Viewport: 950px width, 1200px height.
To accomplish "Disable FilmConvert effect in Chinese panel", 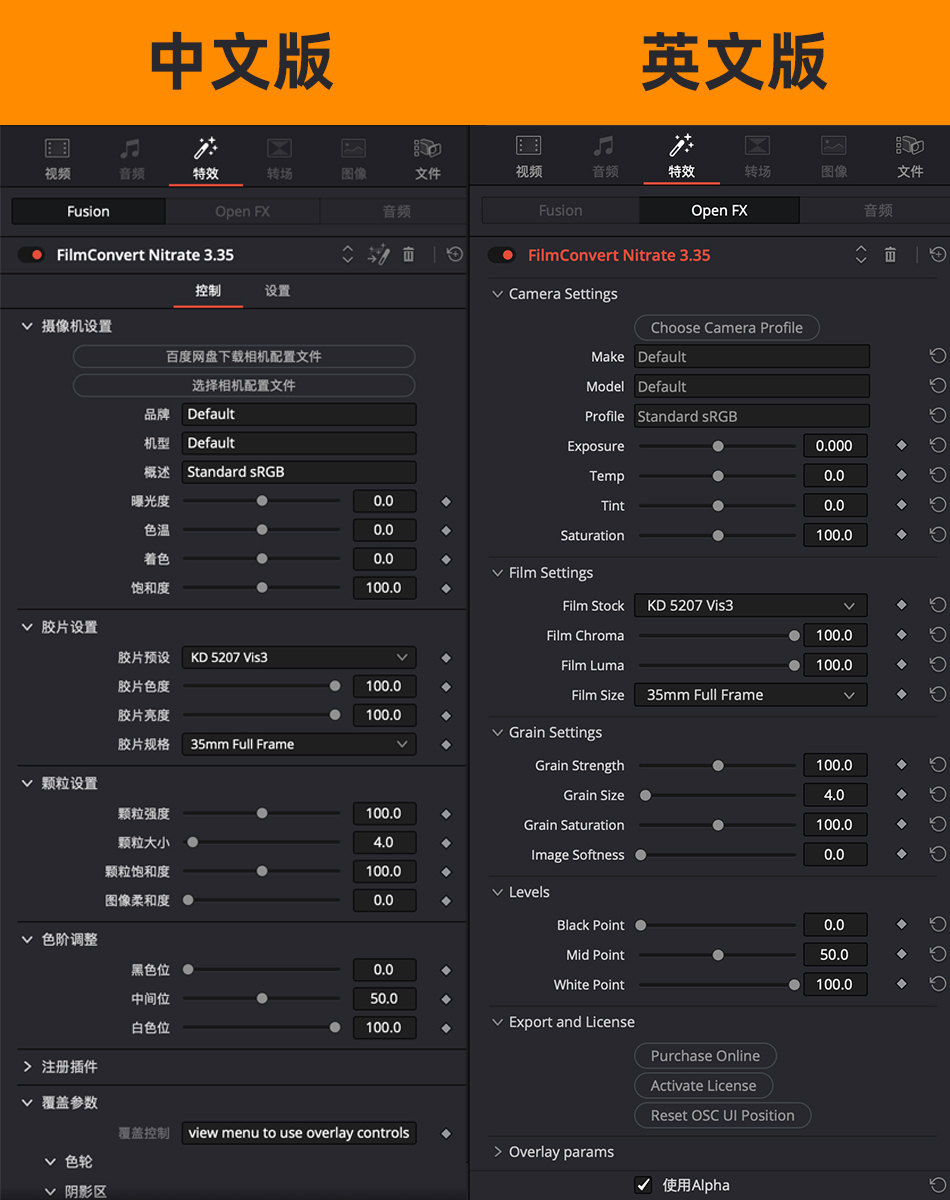I will point(31,255).
